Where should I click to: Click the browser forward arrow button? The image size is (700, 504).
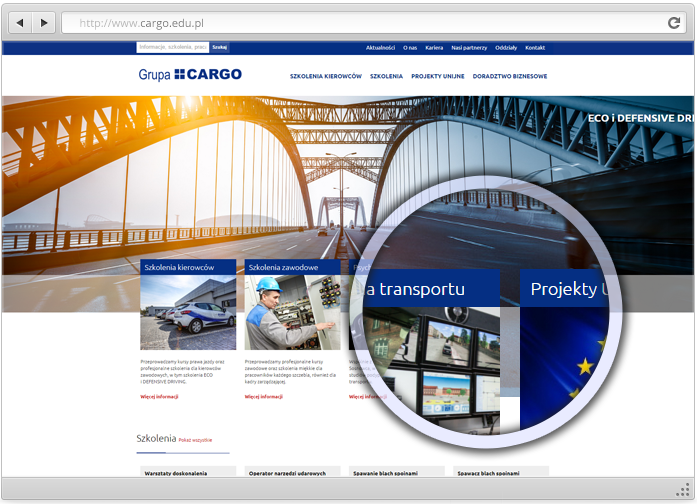(x=44, y=23)
